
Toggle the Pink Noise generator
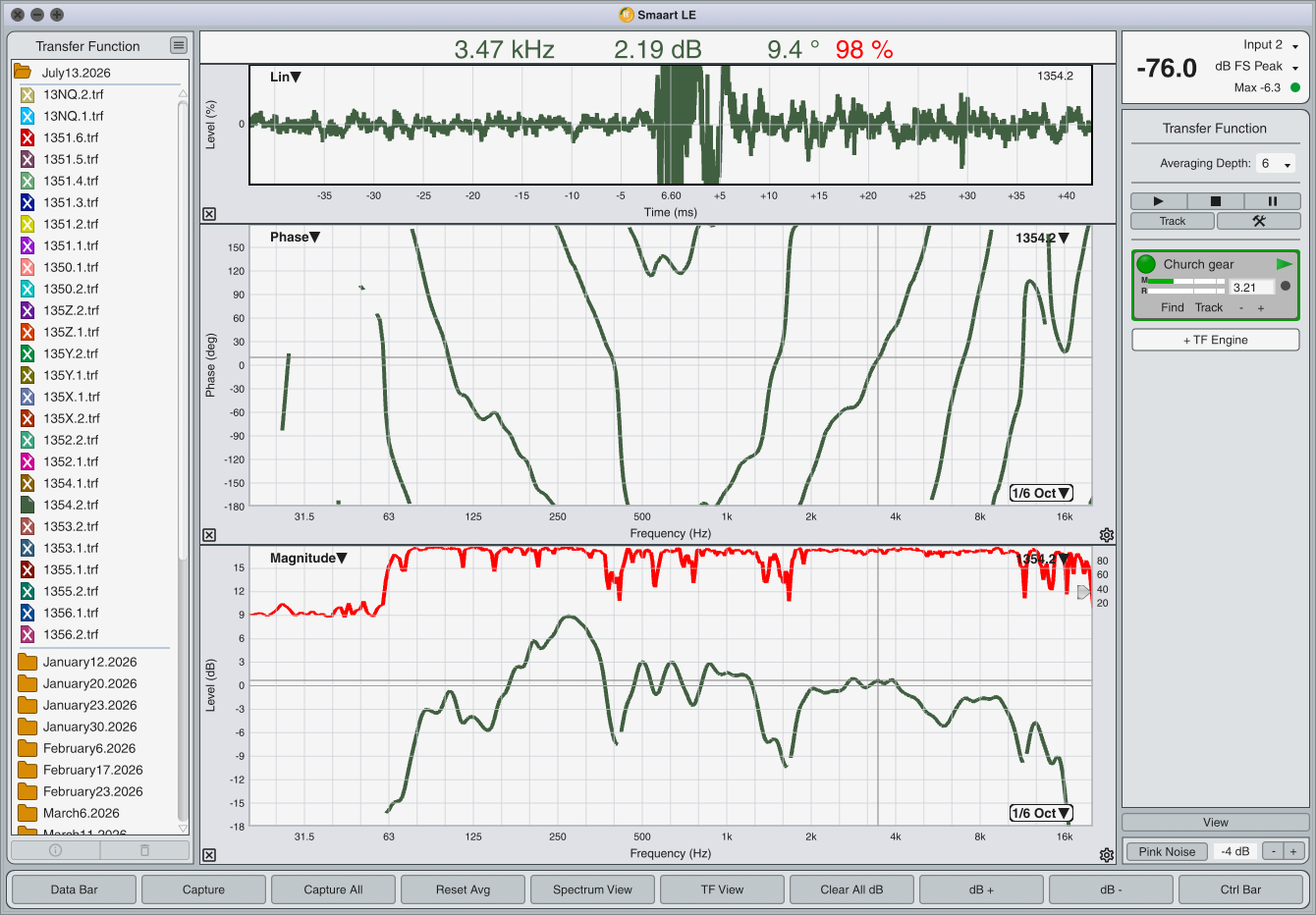click(x=1167, y=851)
